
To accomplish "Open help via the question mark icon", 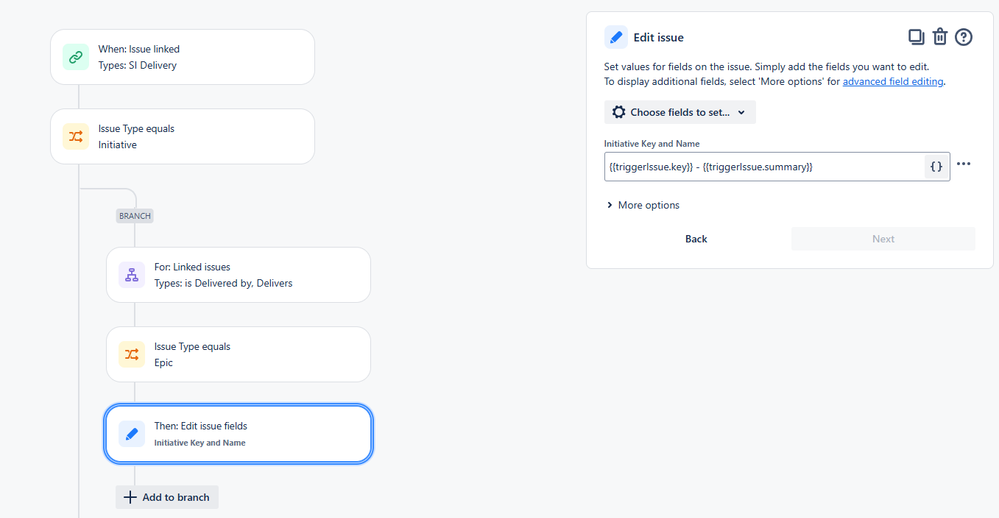I will (x=963, y=37).
